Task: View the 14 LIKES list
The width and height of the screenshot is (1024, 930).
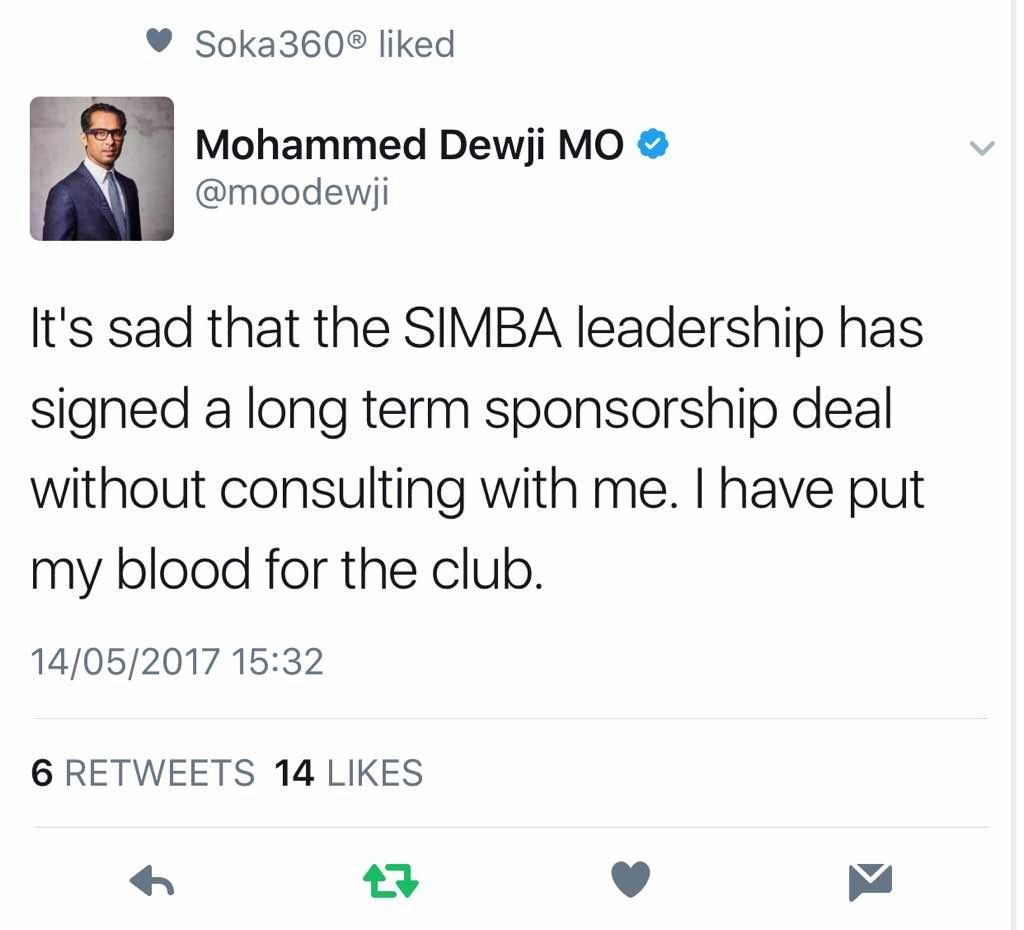Action: point(348,773)
